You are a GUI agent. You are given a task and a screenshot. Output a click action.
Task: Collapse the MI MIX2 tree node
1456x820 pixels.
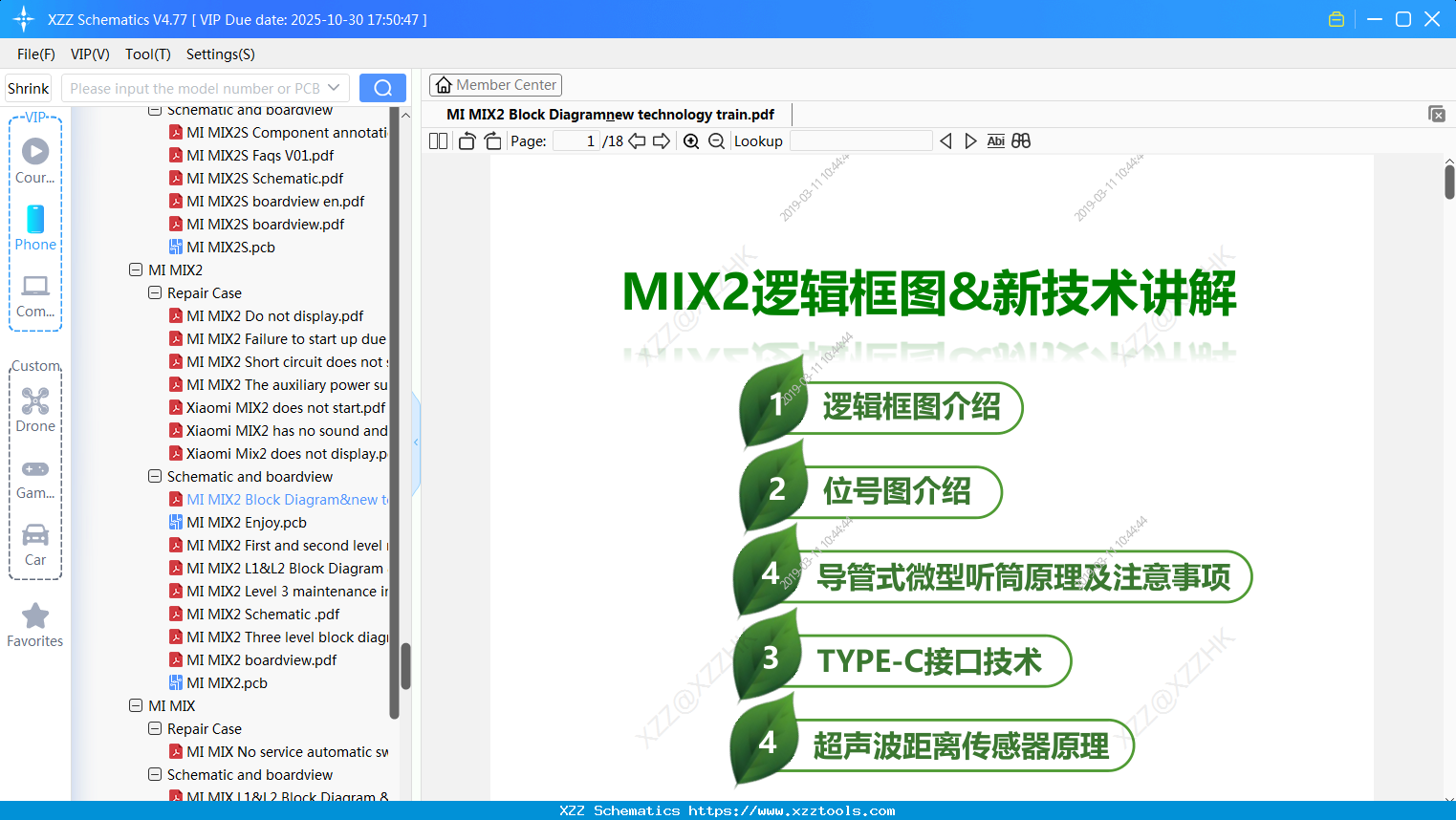pyautogui.click(x=135, y=270)
